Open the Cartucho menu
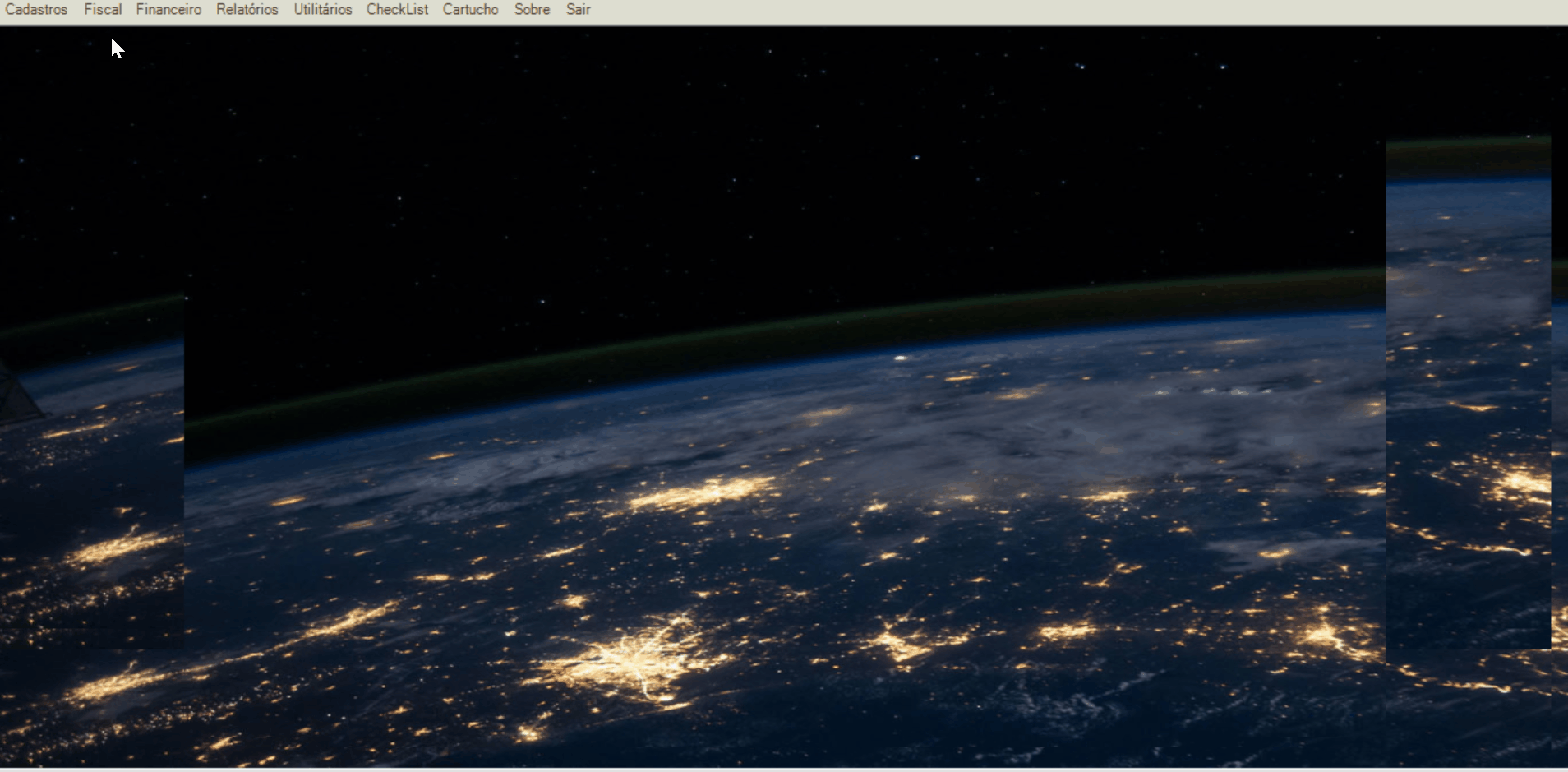Viewport: 1568px width, 772px height. tap(470, 10)
